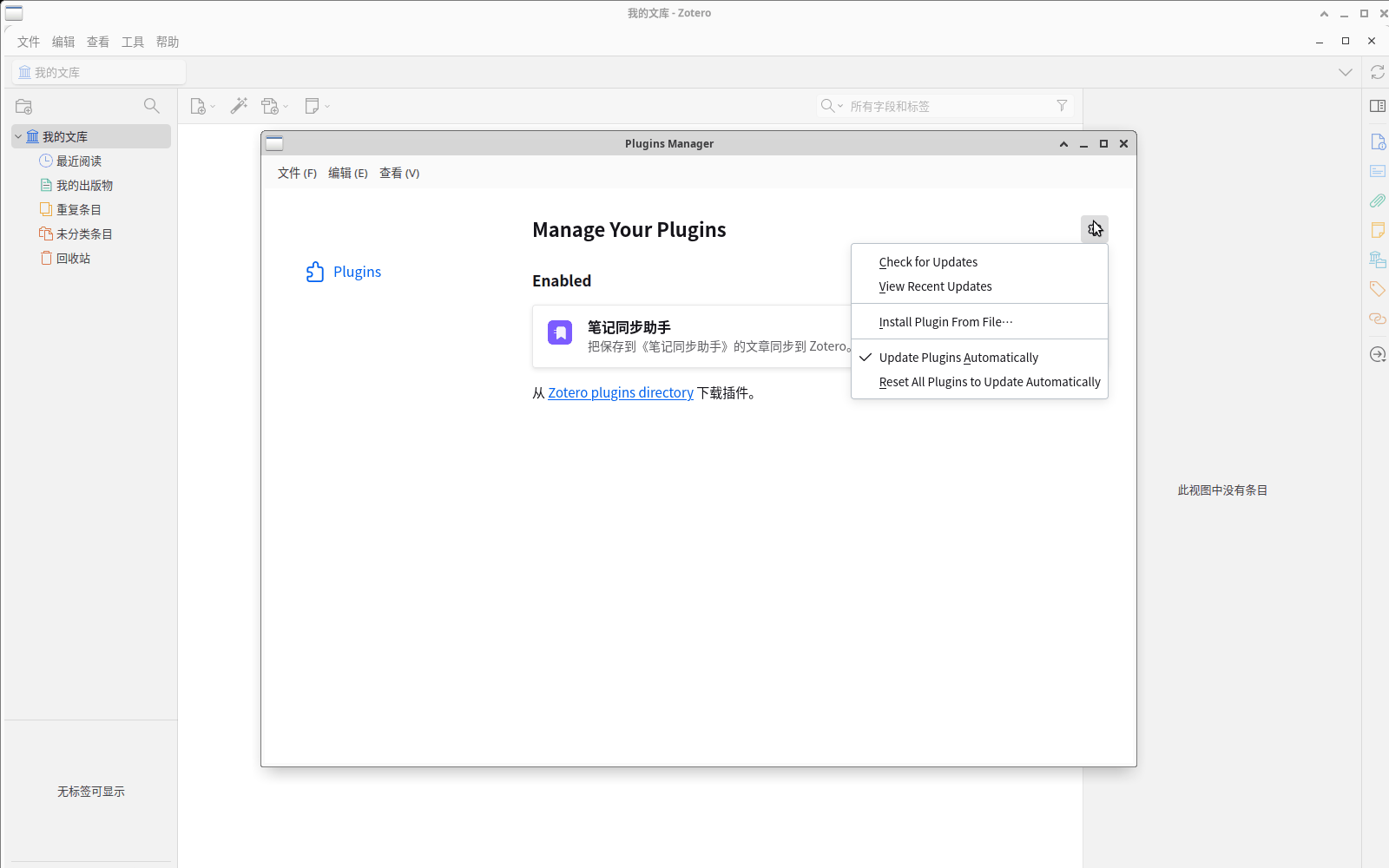Choose Install Plugin From File…
Viewport: 1389px width, 868px height.
(x=979, y=322)
